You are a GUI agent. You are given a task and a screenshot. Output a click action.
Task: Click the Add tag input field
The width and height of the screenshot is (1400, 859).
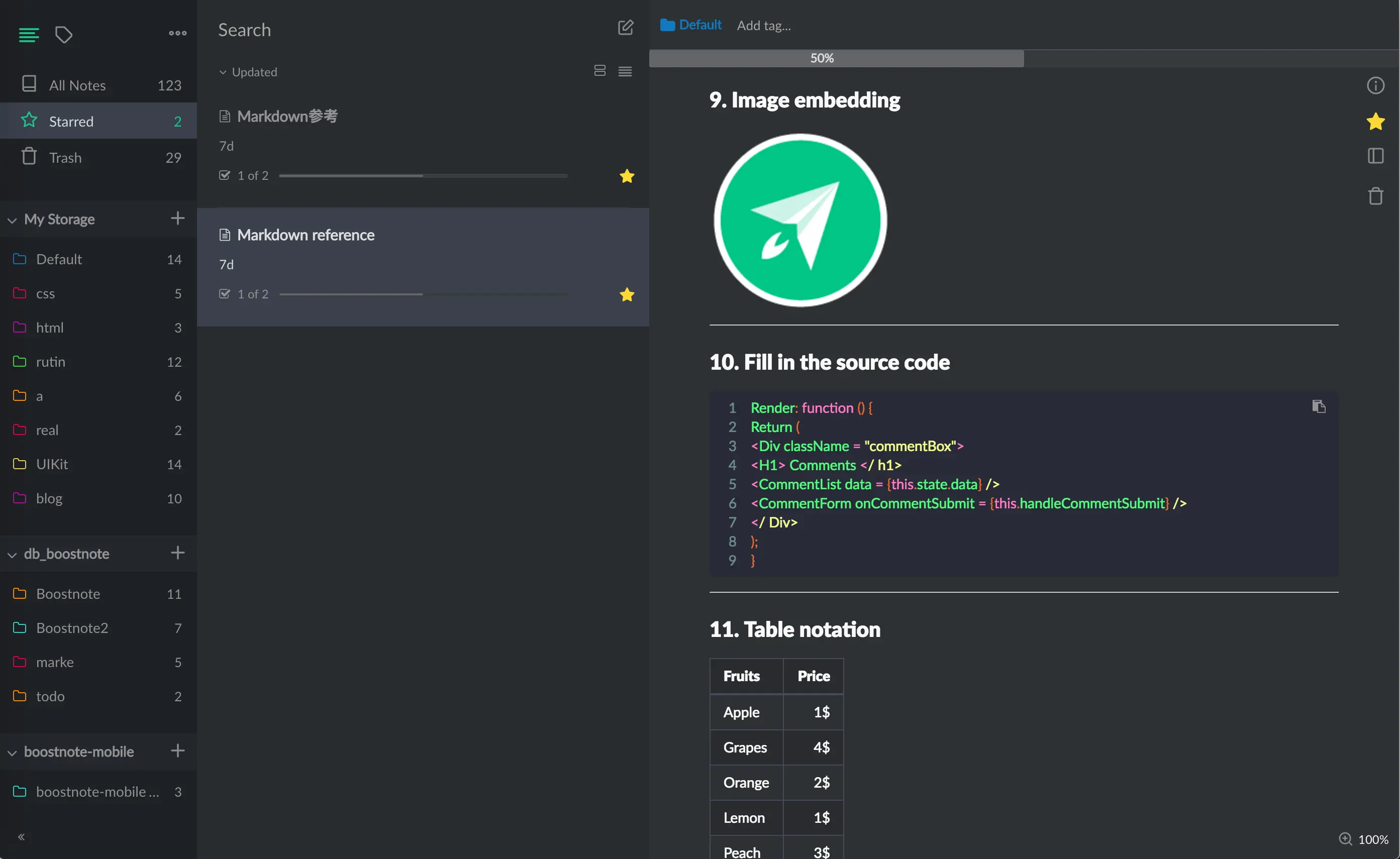click(763, 26)
